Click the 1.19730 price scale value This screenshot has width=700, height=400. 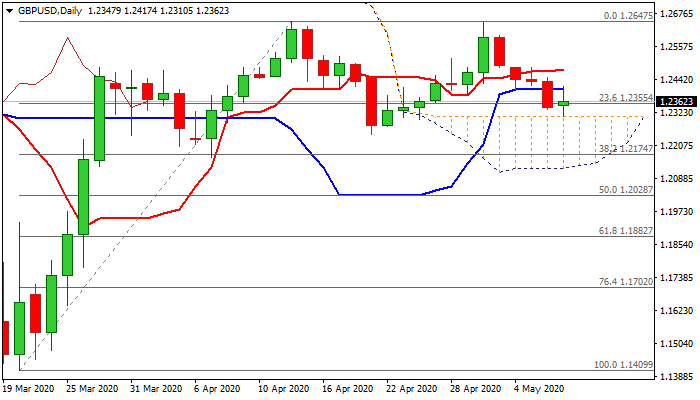pos(677,212)
